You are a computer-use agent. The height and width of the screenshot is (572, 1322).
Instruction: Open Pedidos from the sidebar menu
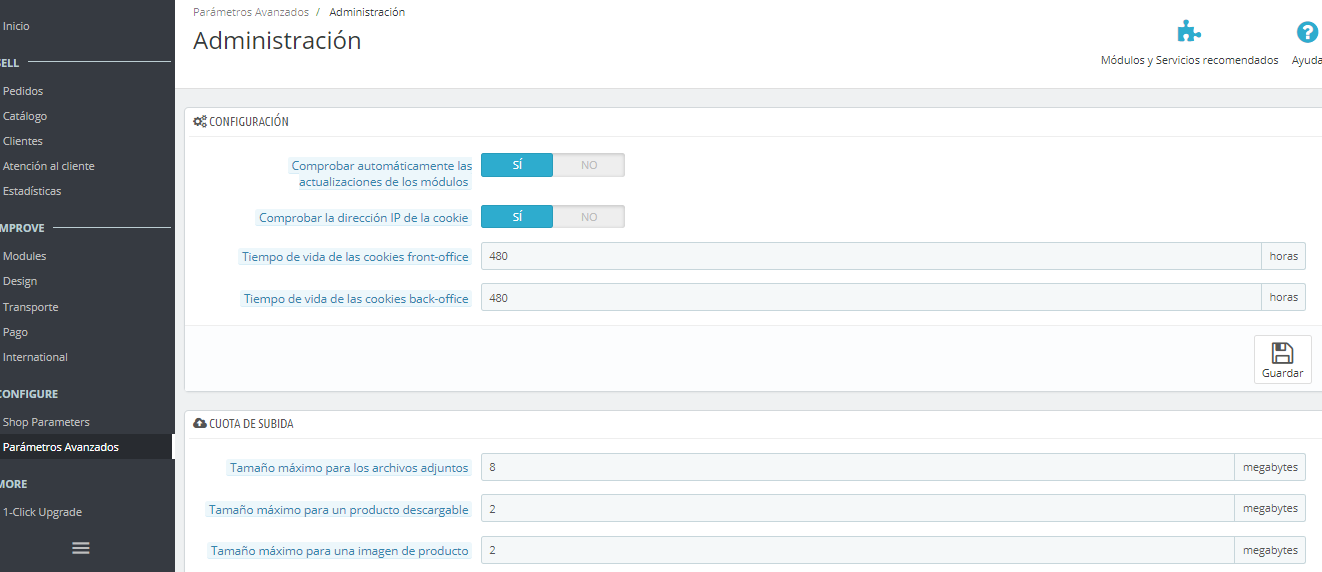click(x=23, y=91)
